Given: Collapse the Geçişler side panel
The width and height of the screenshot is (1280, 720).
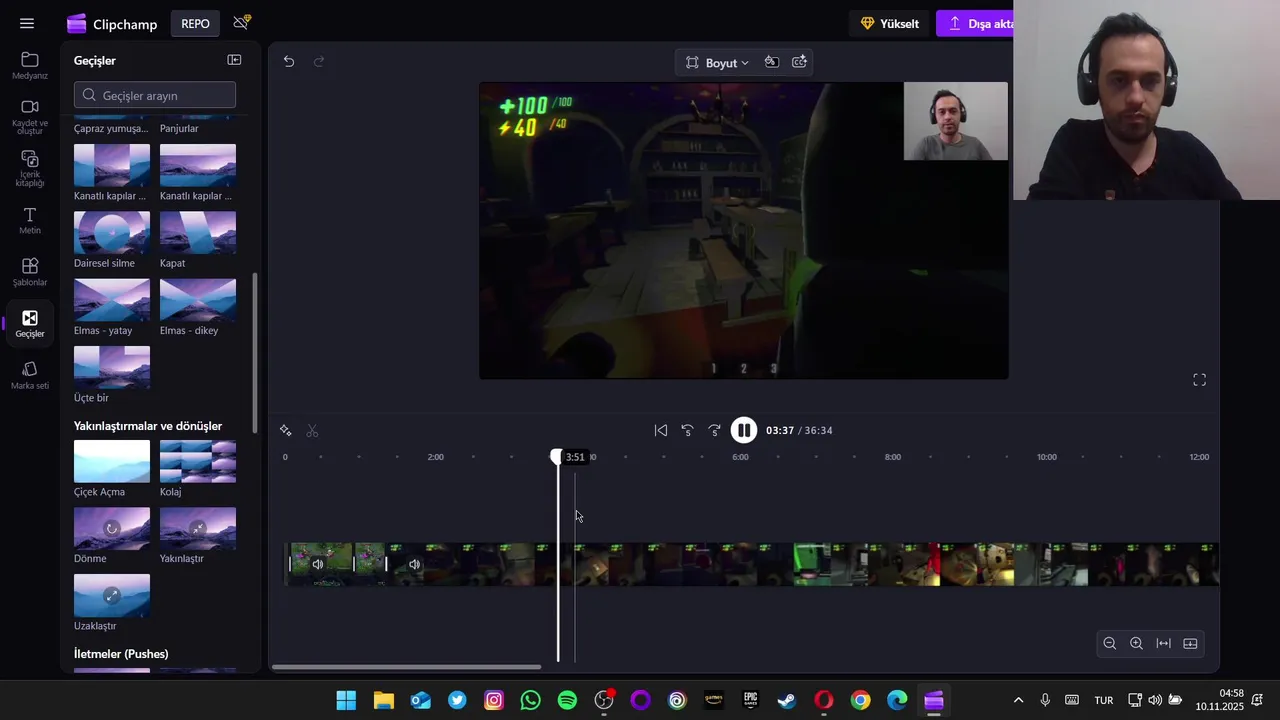Looking at the screenshot, I should pyautogui.click(x=234, y=60).
